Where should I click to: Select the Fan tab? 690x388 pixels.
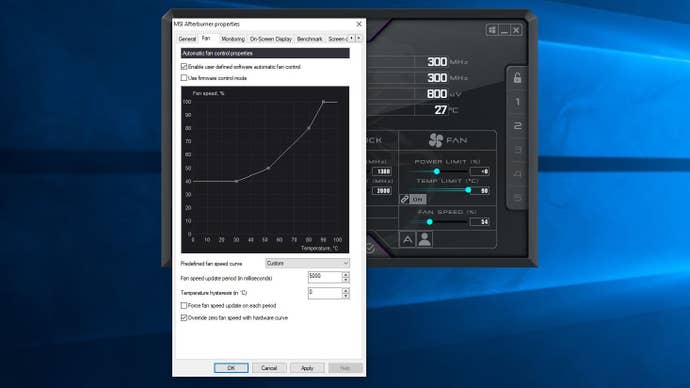click(x=206, y=38)
